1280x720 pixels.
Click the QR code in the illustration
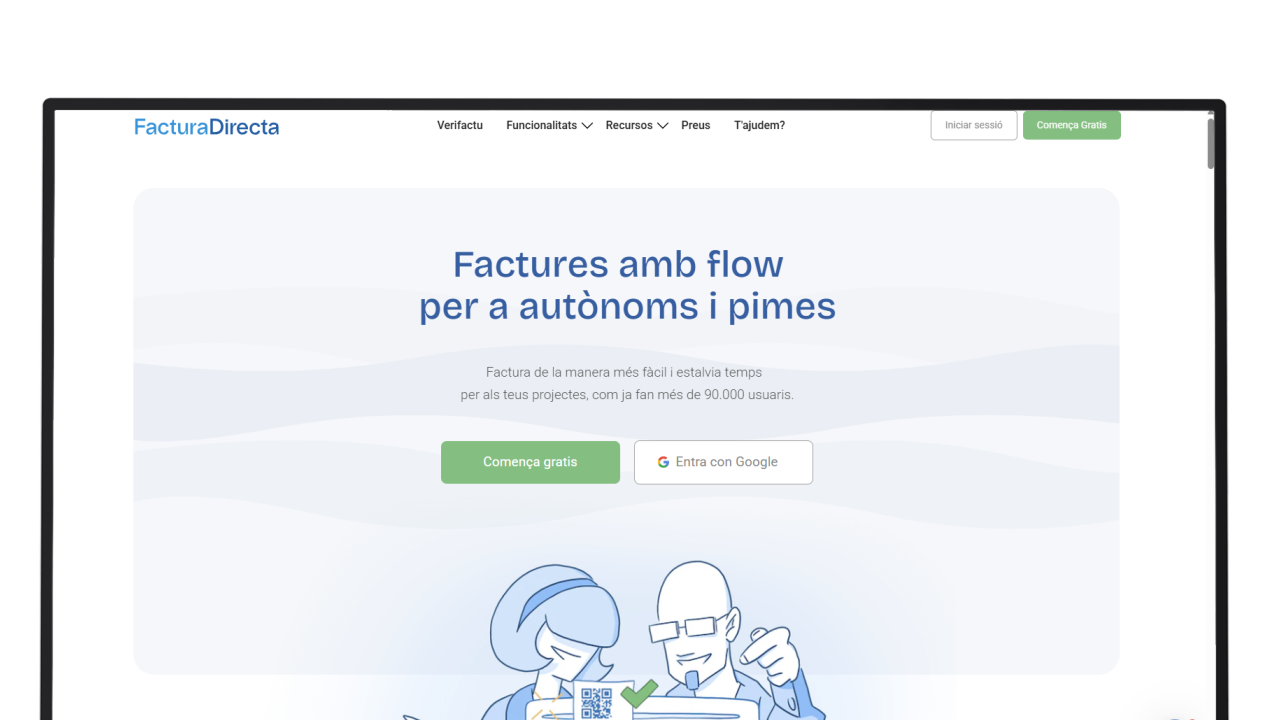[x=596, y=703]
